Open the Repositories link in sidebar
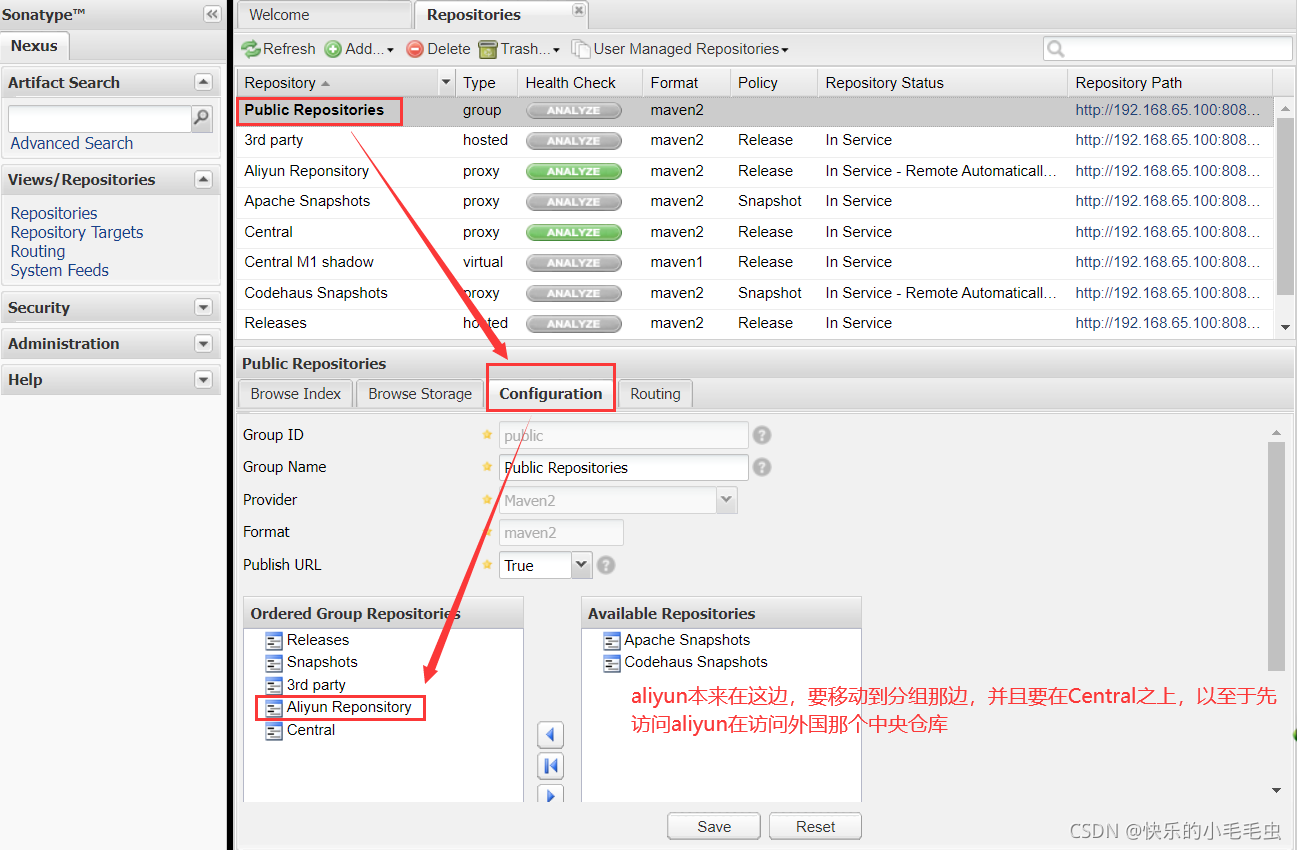The image size is (1297, 850). point(54,214)
